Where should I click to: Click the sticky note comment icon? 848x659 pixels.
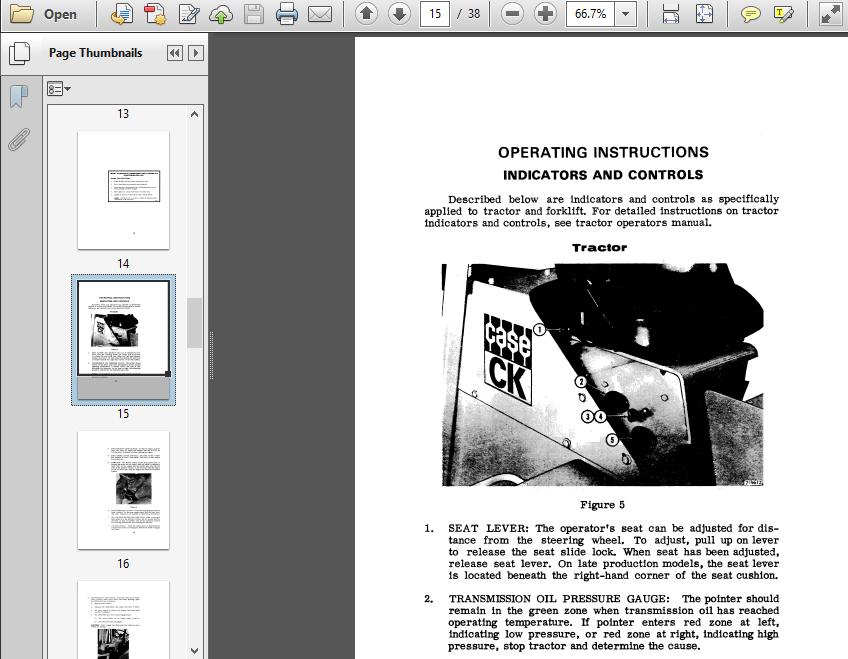pos(750,14)
